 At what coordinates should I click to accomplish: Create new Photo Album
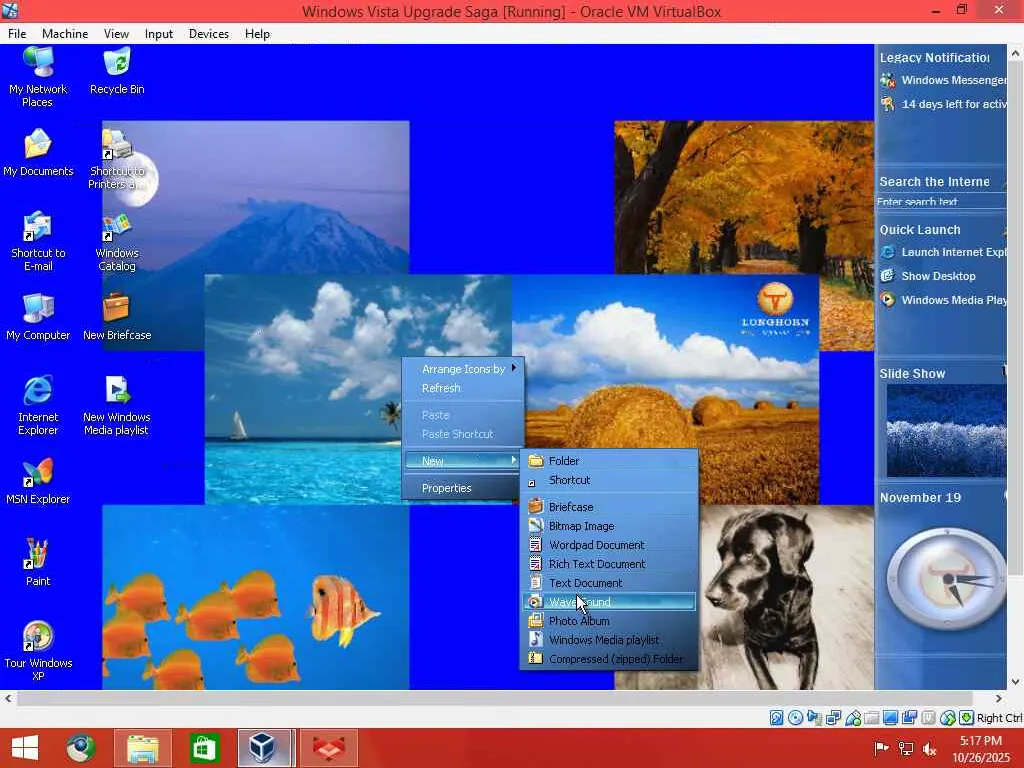[609, 620]
